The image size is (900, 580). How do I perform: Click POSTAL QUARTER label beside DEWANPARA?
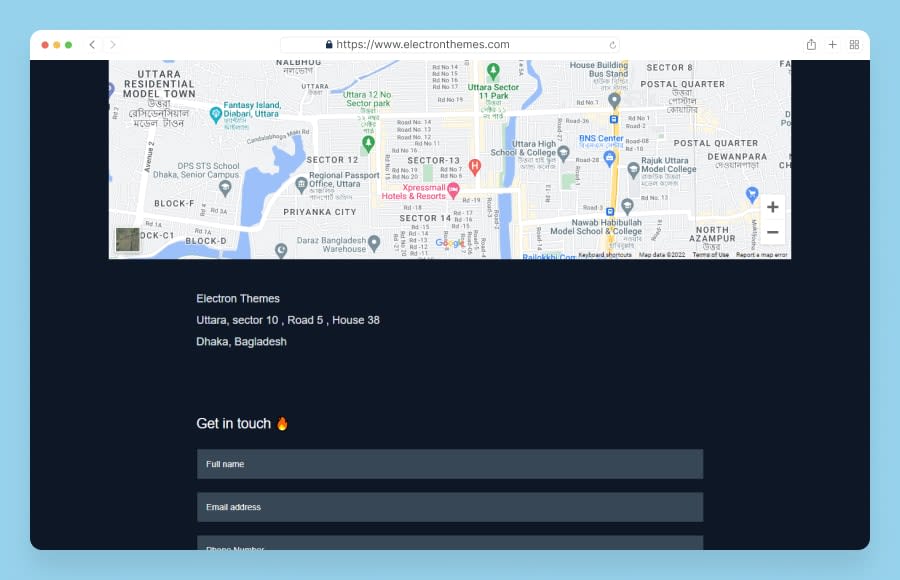click(716, 143)
